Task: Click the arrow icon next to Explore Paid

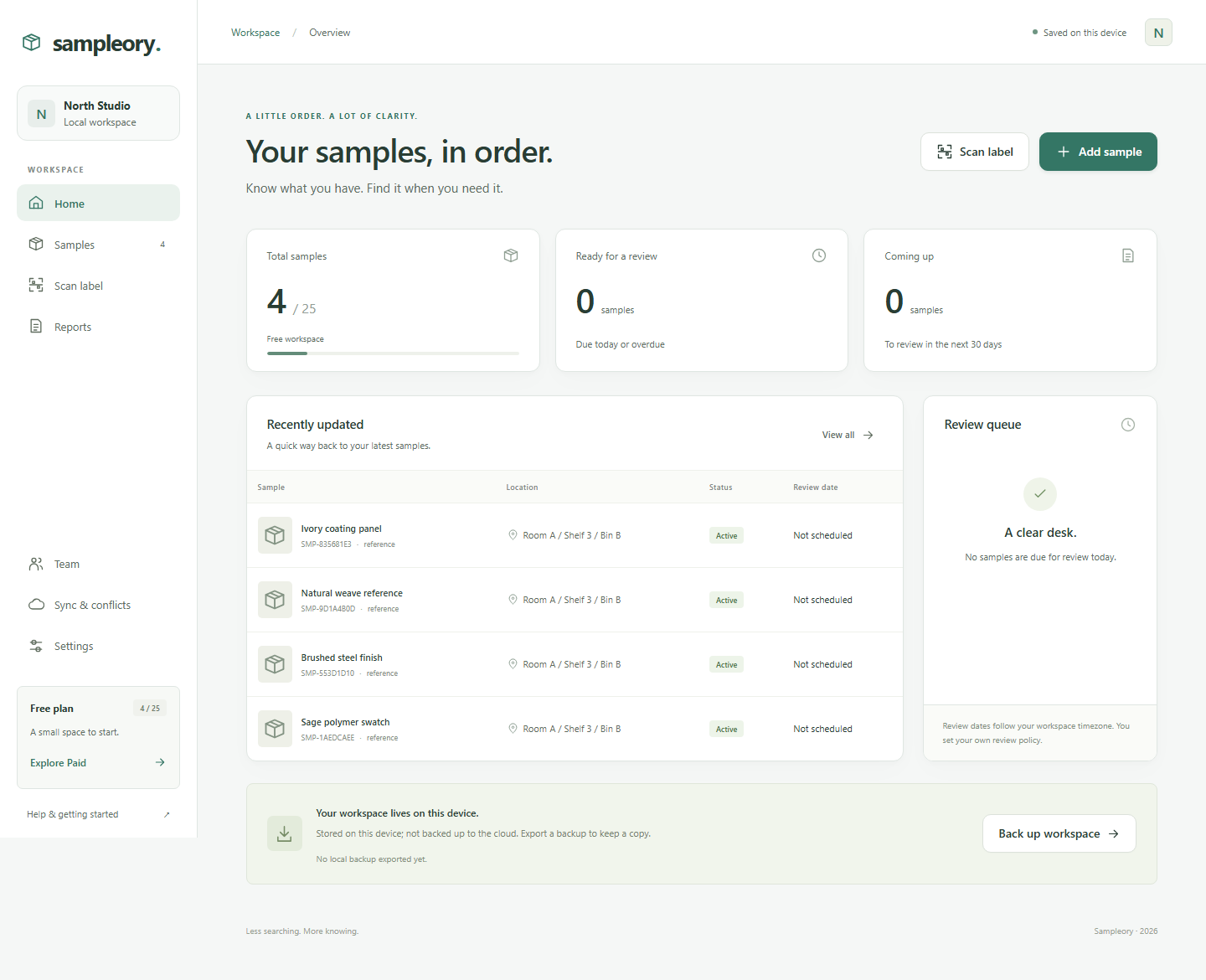Action: click(160, 762)
